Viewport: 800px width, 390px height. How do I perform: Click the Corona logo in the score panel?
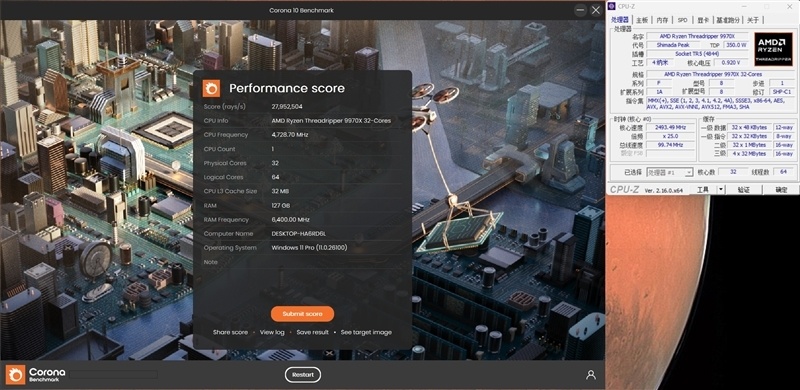(211, 88)
